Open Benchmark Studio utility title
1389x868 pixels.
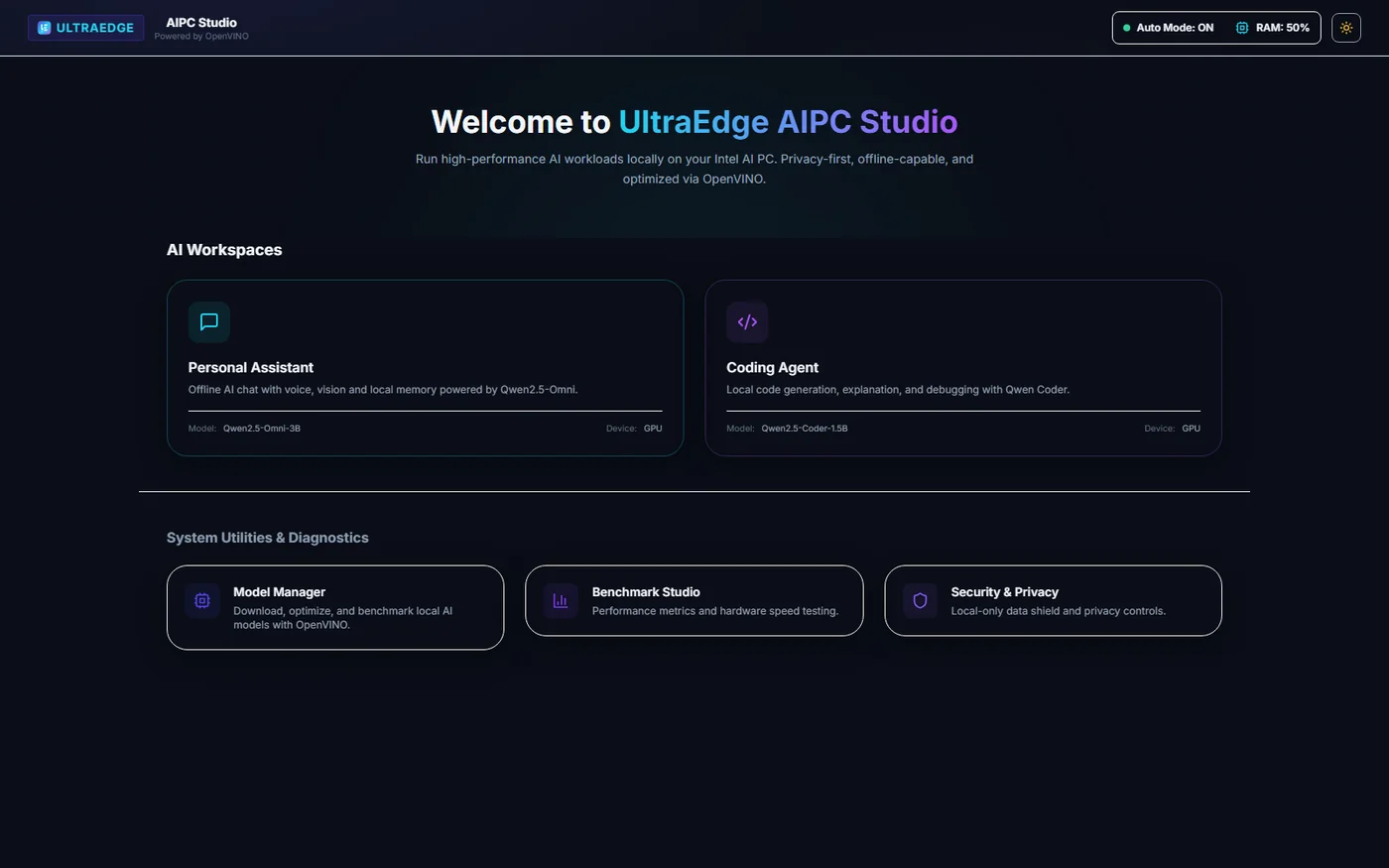point(646,592)
